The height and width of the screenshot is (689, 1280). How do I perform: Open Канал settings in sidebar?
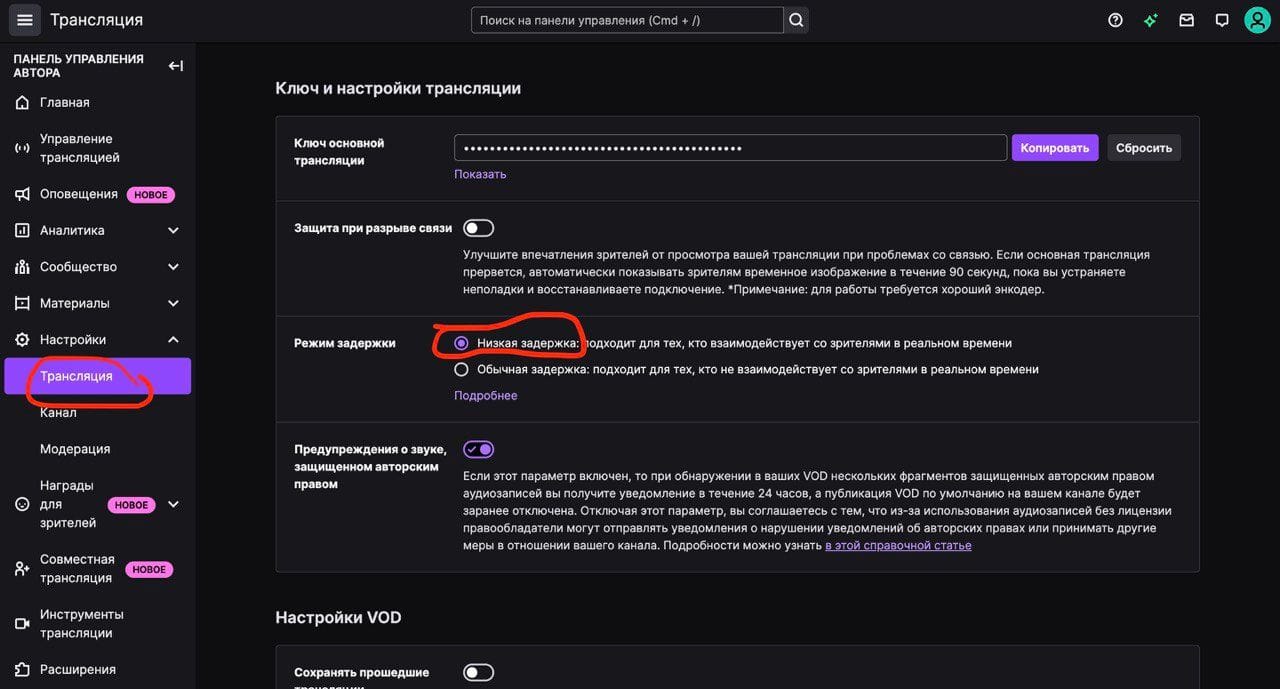[x=58, y=412]
